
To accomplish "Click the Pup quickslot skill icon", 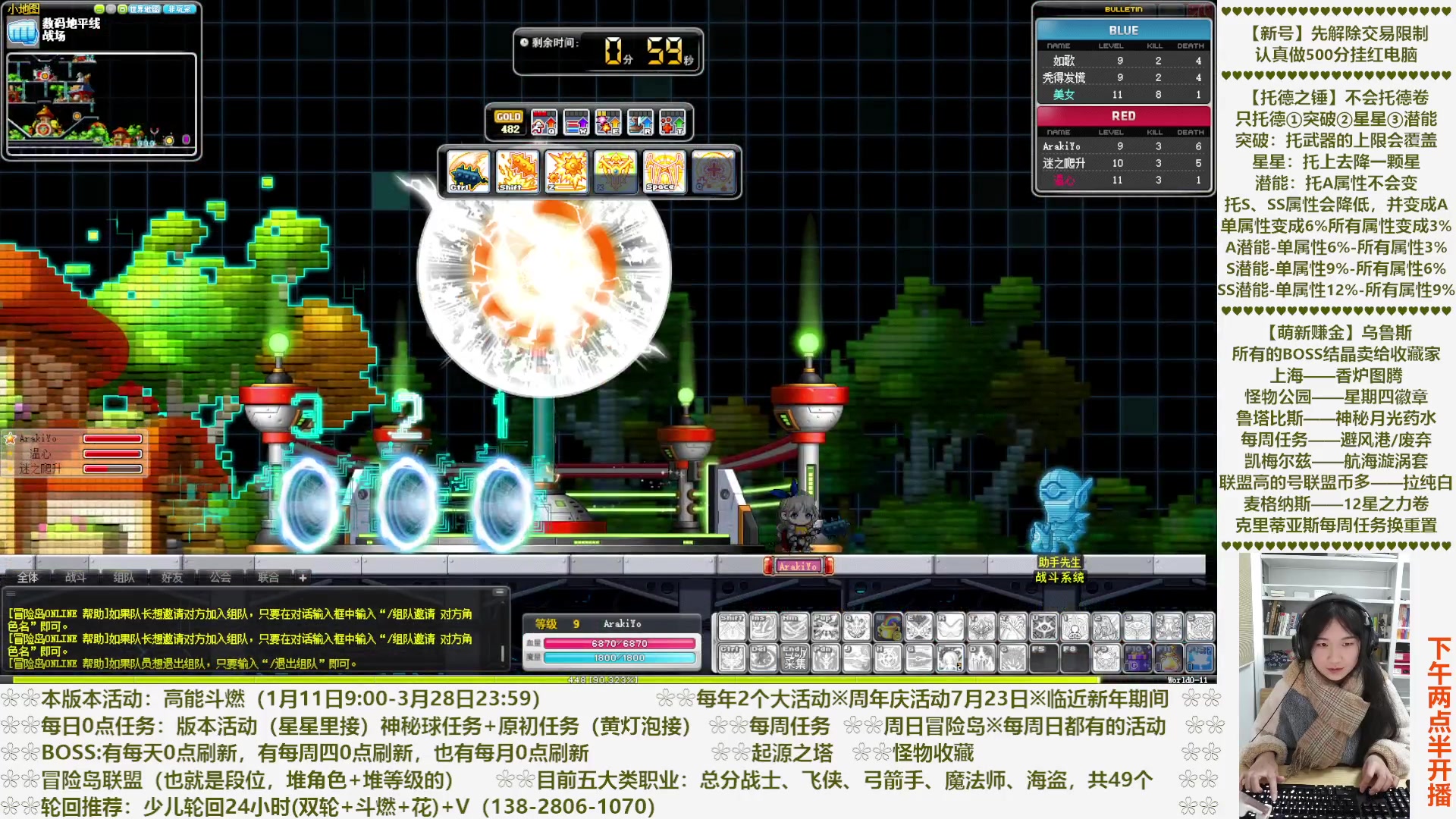I will 826,627.
